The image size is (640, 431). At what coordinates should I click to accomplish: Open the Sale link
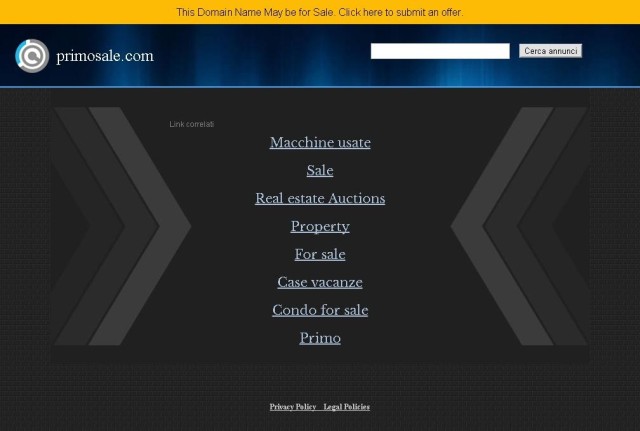320,170
